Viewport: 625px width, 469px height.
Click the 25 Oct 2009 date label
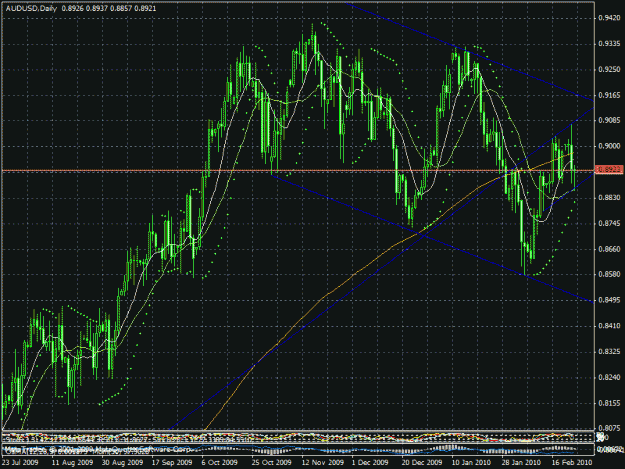tap(271, 462)
